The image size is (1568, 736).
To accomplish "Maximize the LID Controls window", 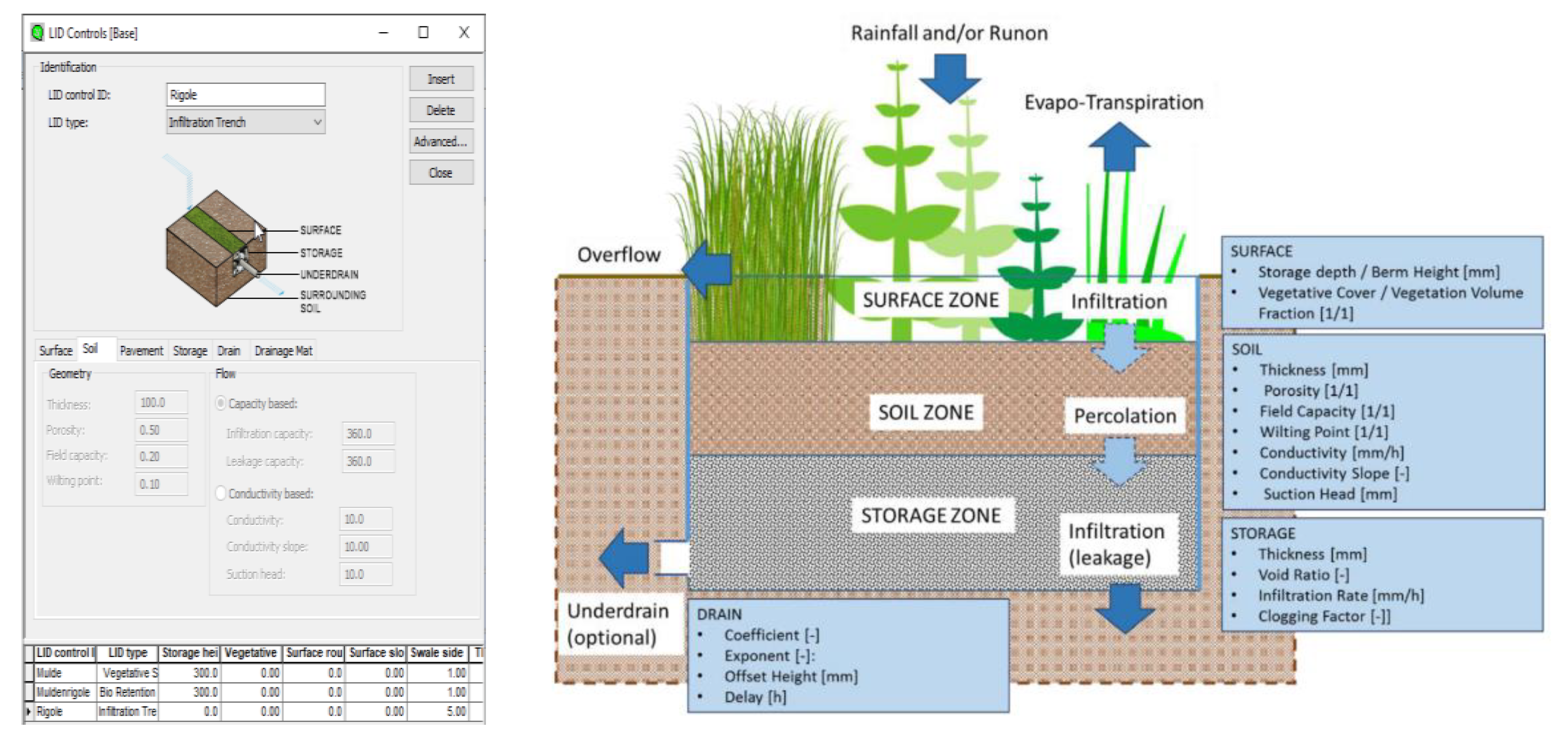I will 423,32.
